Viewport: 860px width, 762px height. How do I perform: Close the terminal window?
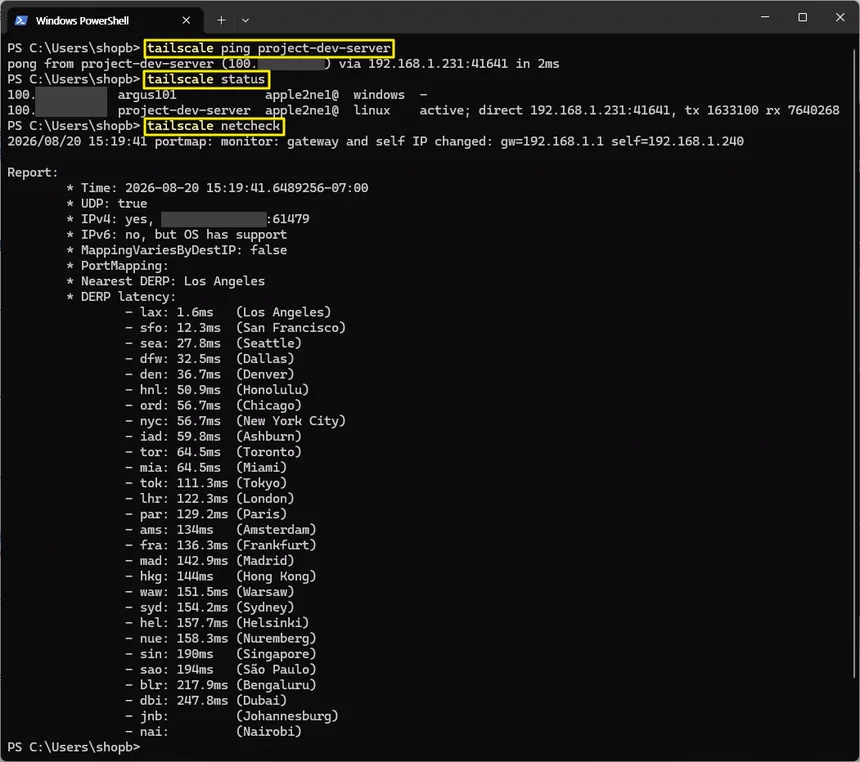click(840, 18)
